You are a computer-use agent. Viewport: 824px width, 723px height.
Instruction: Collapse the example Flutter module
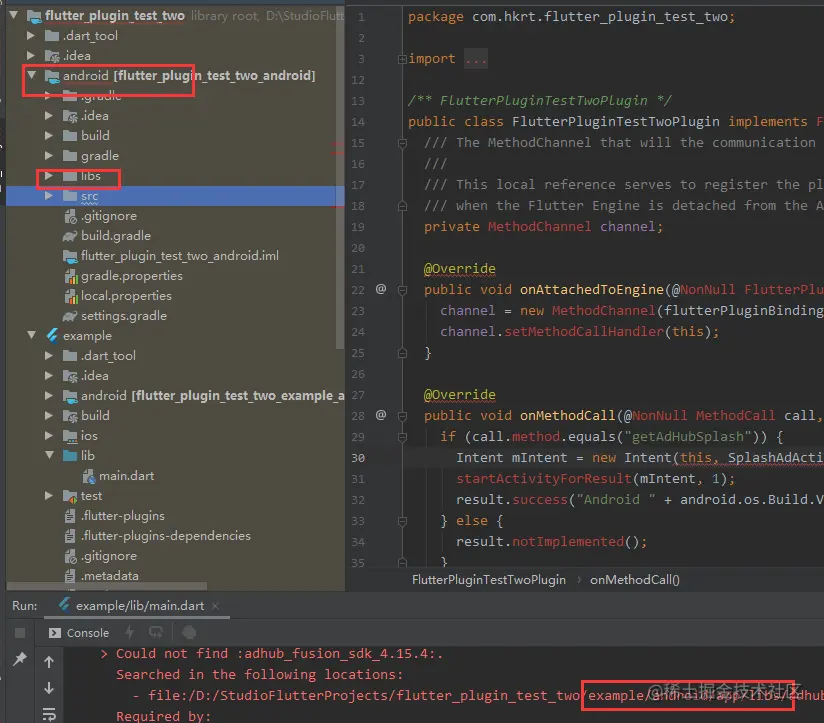pyautogui.click(x=32, y=335)
